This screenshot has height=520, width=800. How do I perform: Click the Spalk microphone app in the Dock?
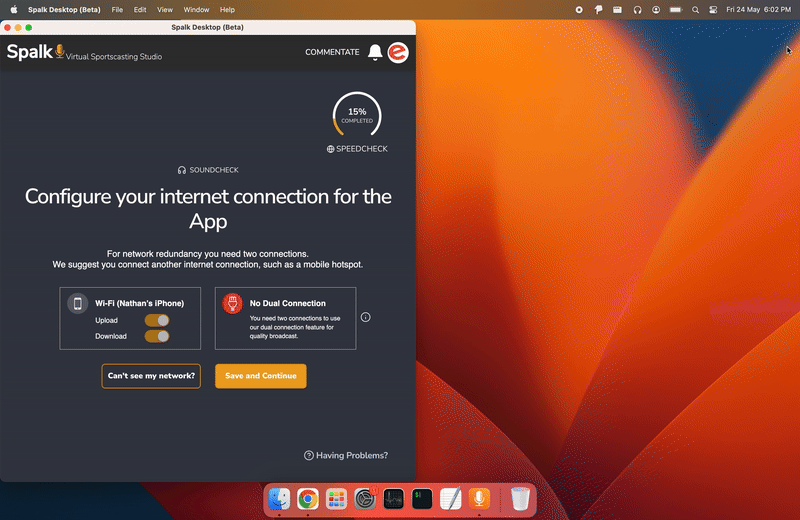(479, 499)
